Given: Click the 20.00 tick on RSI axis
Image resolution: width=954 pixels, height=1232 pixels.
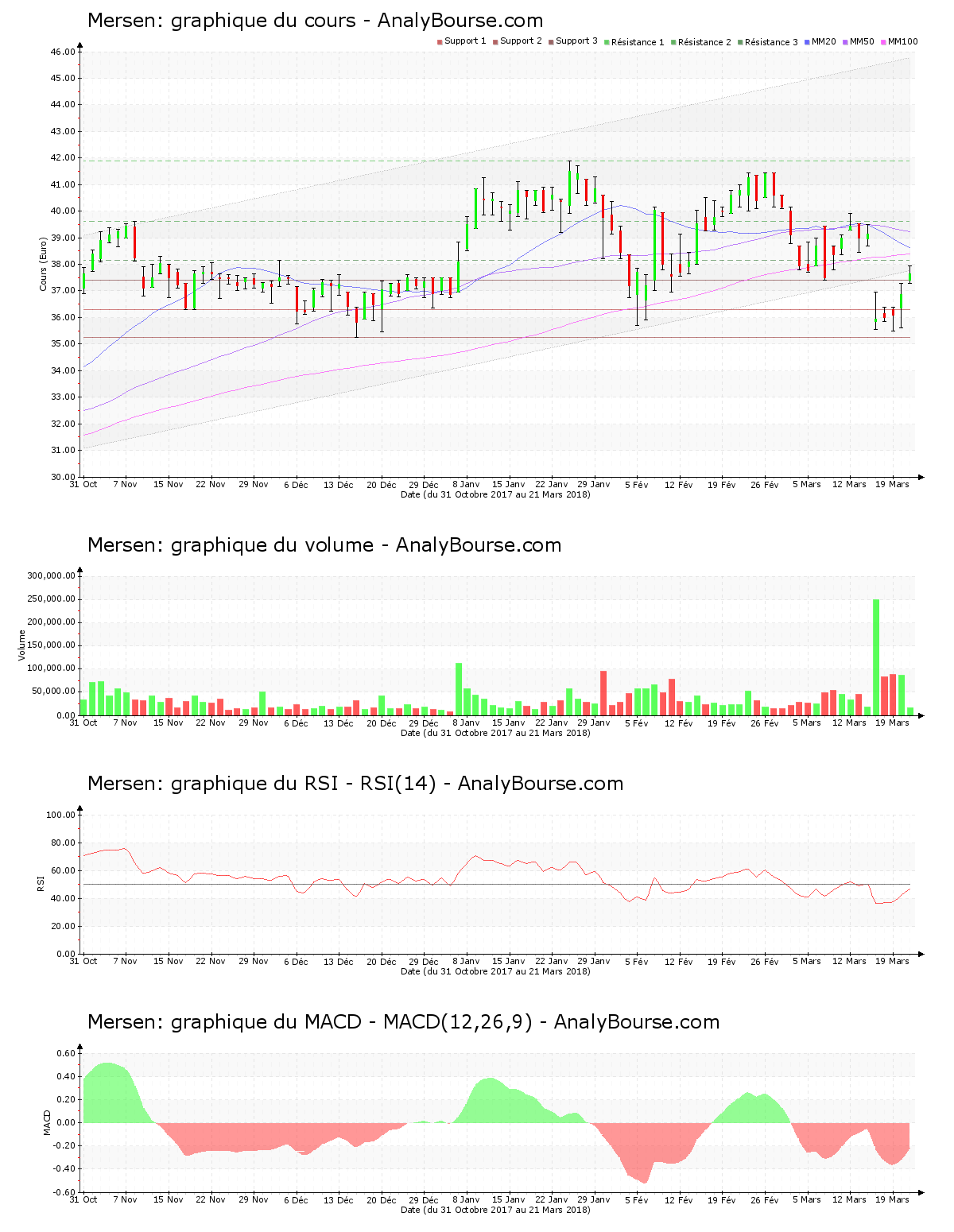Looking at the screenshot, I should tap(64, 926).
